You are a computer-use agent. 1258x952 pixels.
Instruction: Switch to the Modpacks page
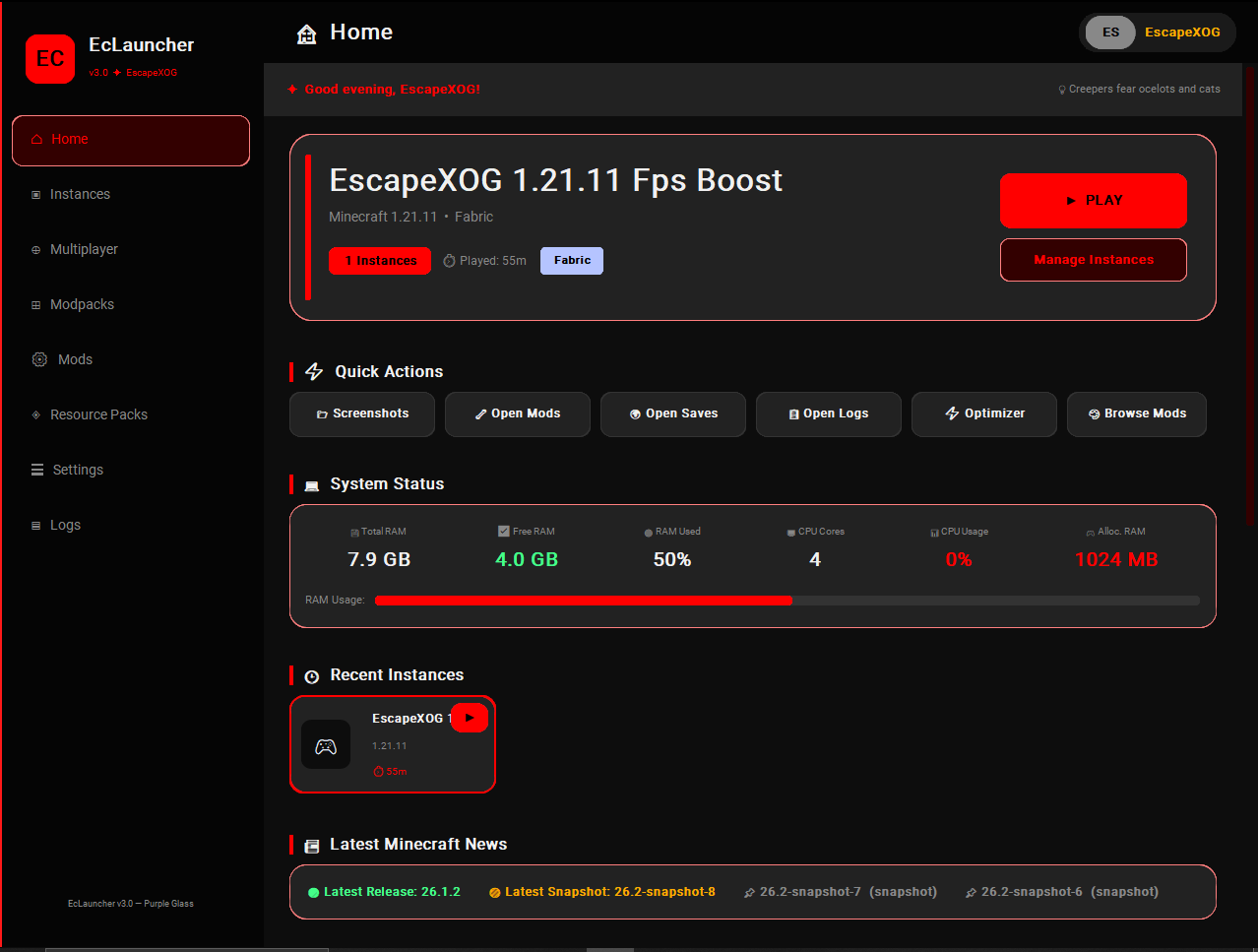click(131, 305)
